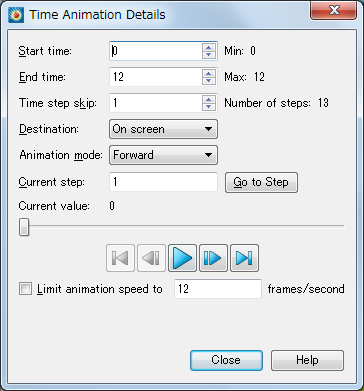Step back one animation frame
This screenshot has height=391, width=364.
click(151, 258)
